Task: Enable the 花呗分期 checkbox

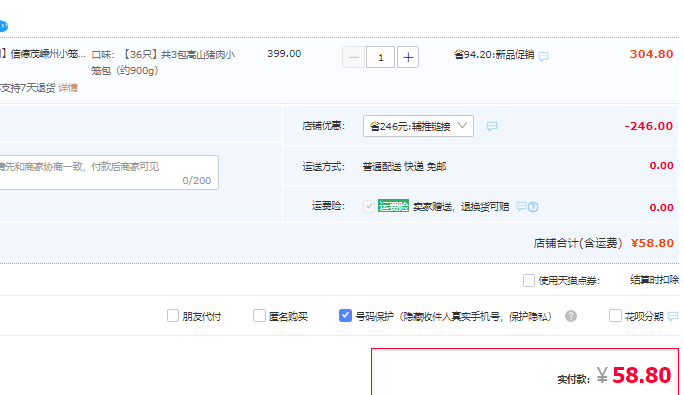Action: click(x=615, y=316)
